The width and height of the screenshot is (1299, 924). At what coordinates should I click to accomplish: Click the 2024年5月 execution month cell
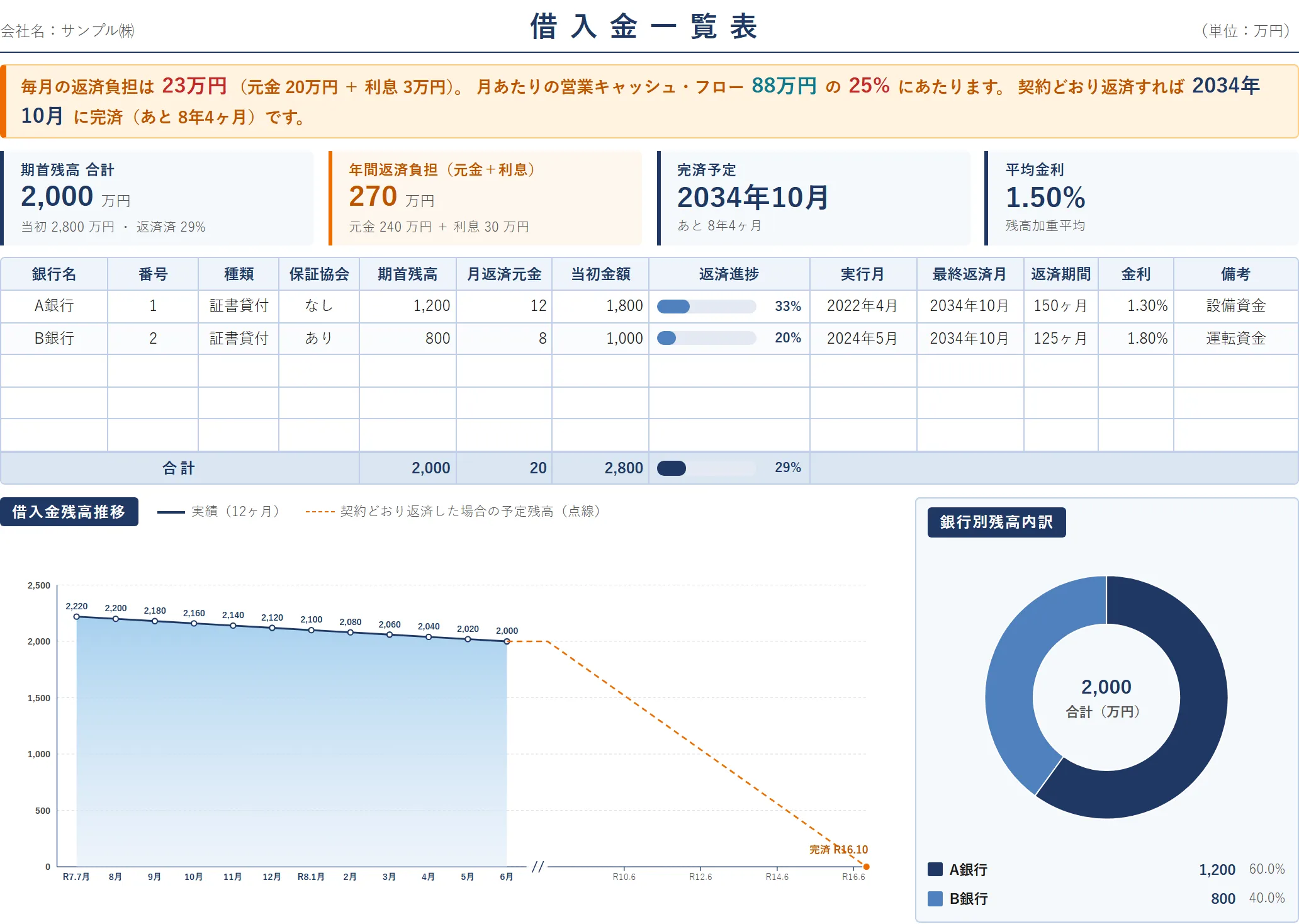click(863, 339)
